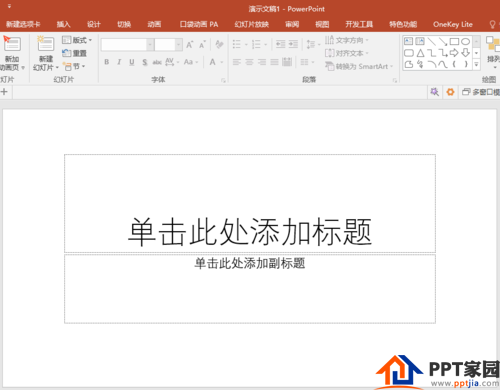
Task: Toggle Underline text formatting
Action: tap(132, 62)
